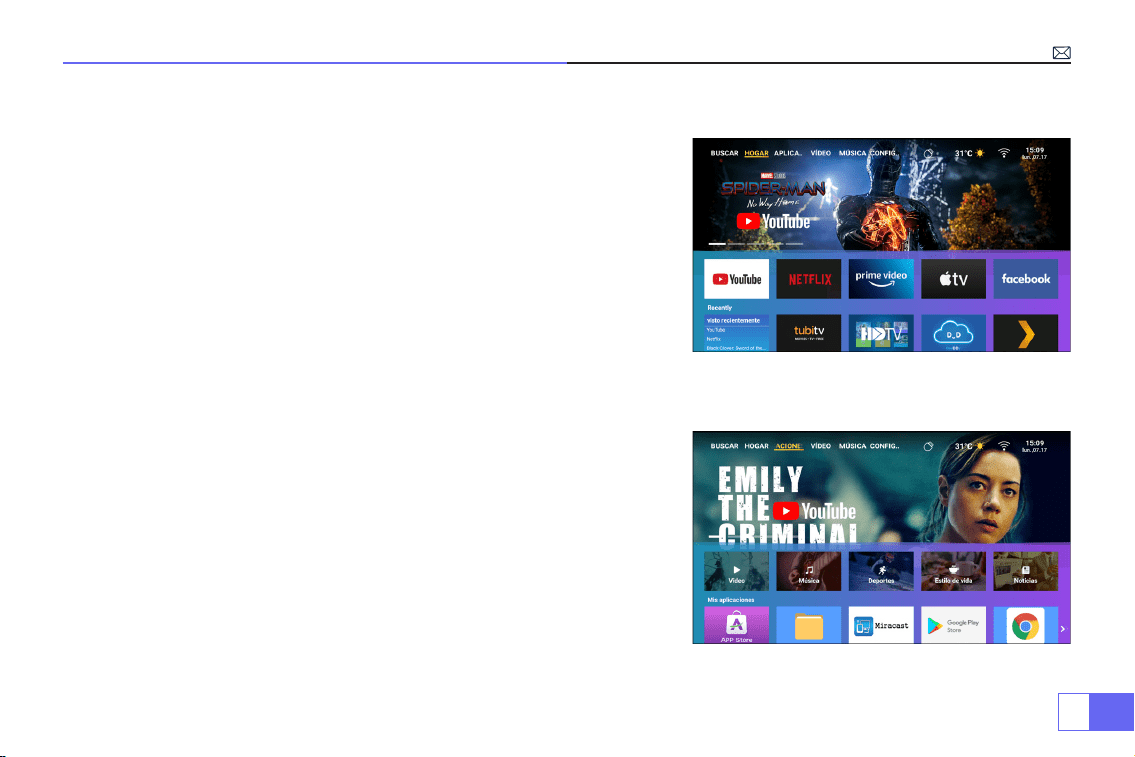1135x757 pixels.
Task: Select the BUSCAR tab on the Emily screen
Action: (x=724, y=446)
